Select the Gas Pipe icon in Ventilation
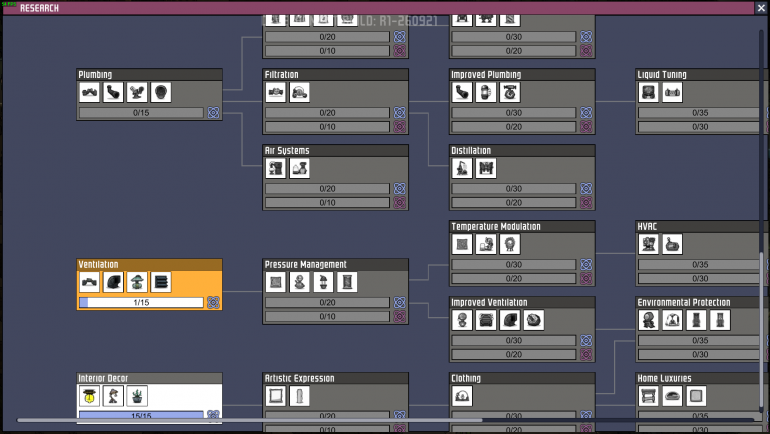The image size is (770, 434). [113, 282]
